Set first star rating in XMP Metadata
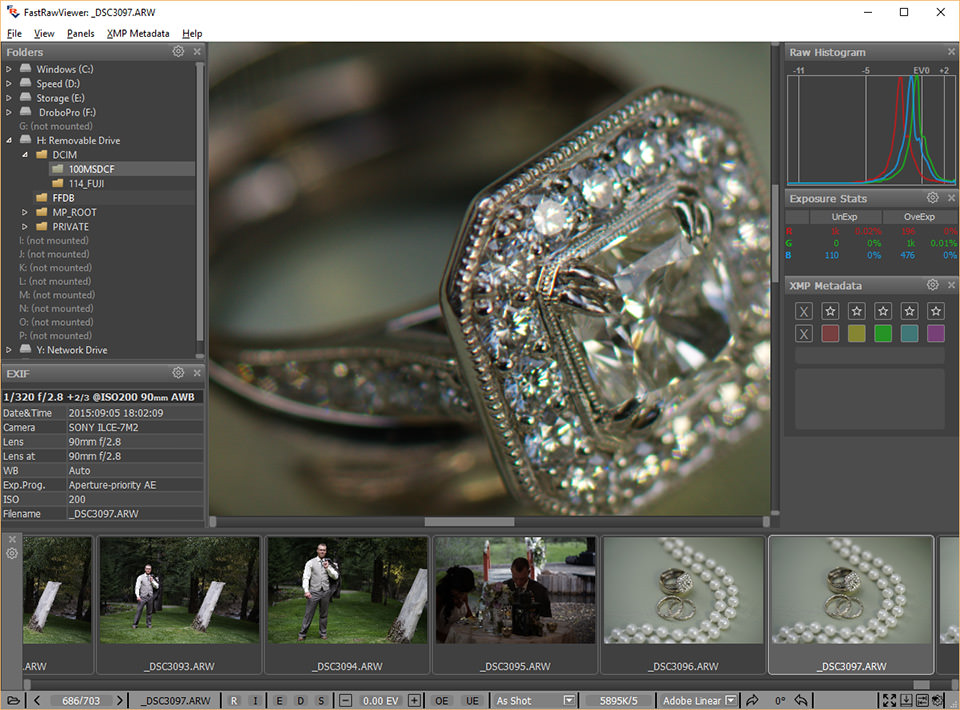This screenshot has width=960, height=710. click(x=830, y=311)
